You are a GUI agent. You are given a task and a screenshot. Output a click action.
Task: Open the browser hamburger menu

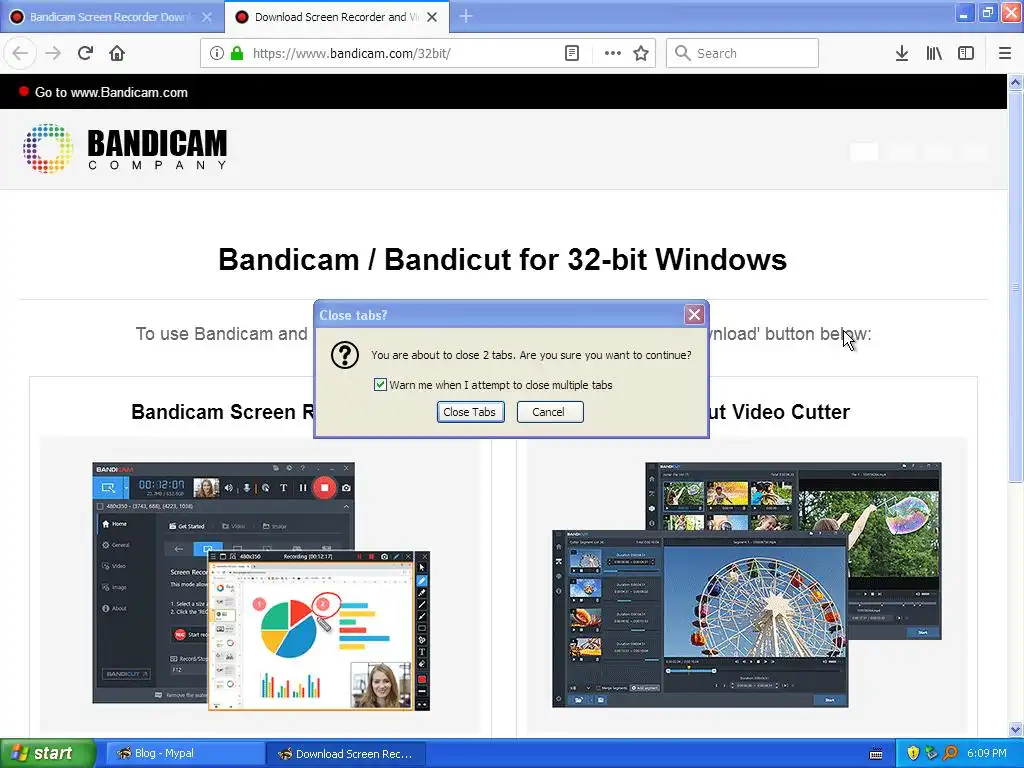1005,53
